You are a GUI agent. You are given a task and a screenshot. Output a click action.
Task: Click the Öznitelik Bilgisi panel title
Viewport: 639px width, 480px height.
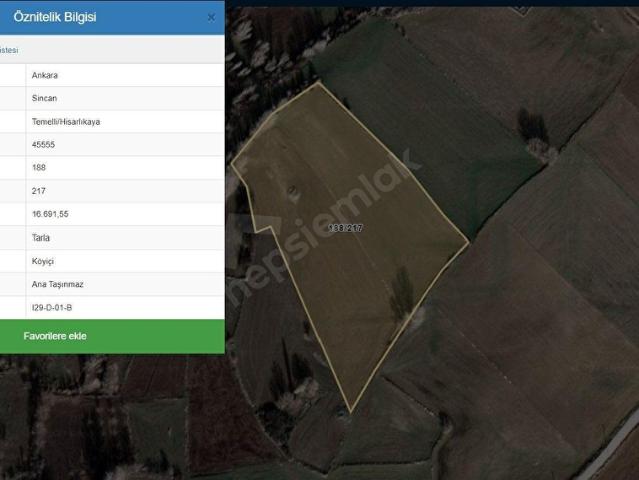click(55, 17)
